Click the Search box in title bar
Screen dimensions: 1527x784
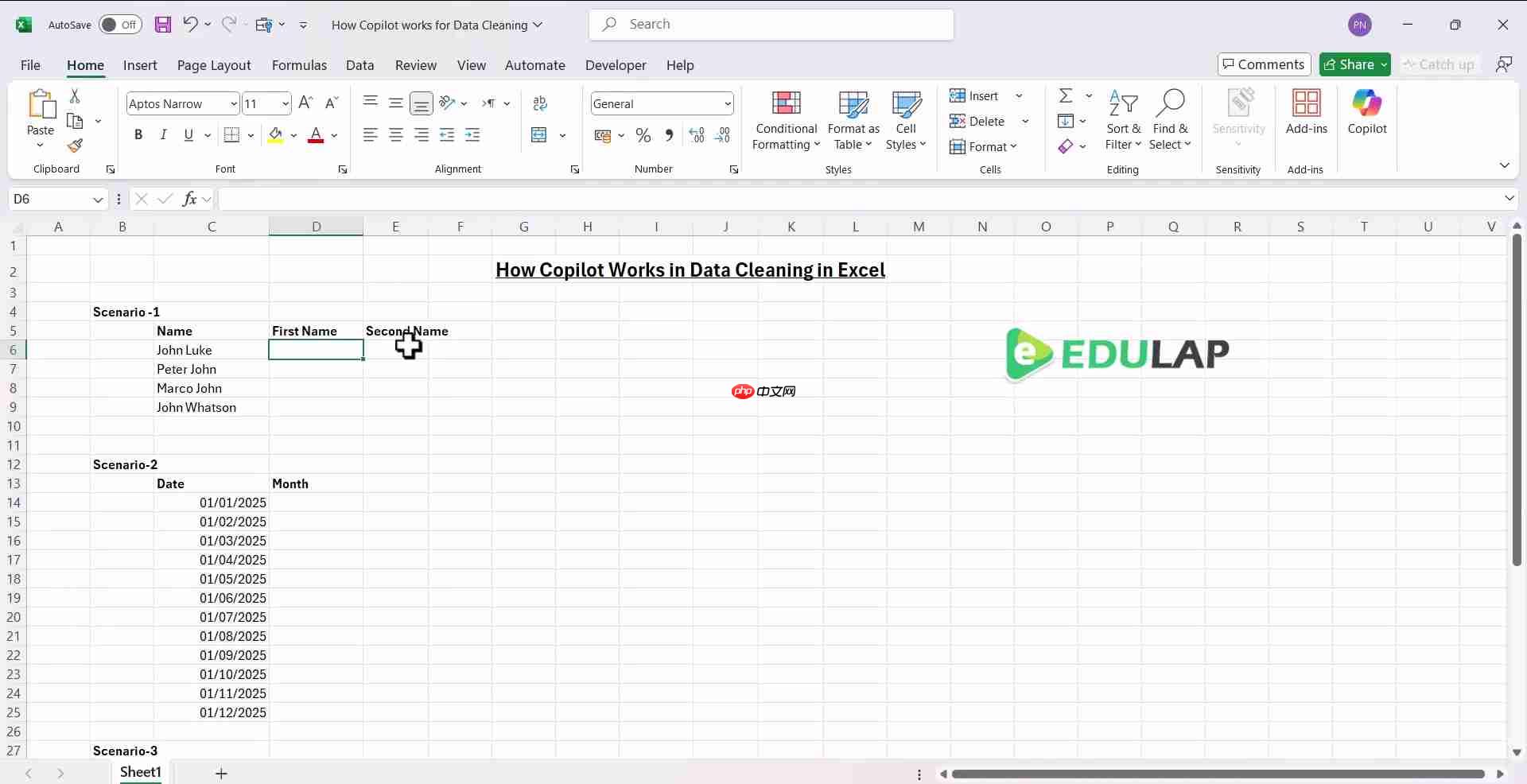point(771,25)
